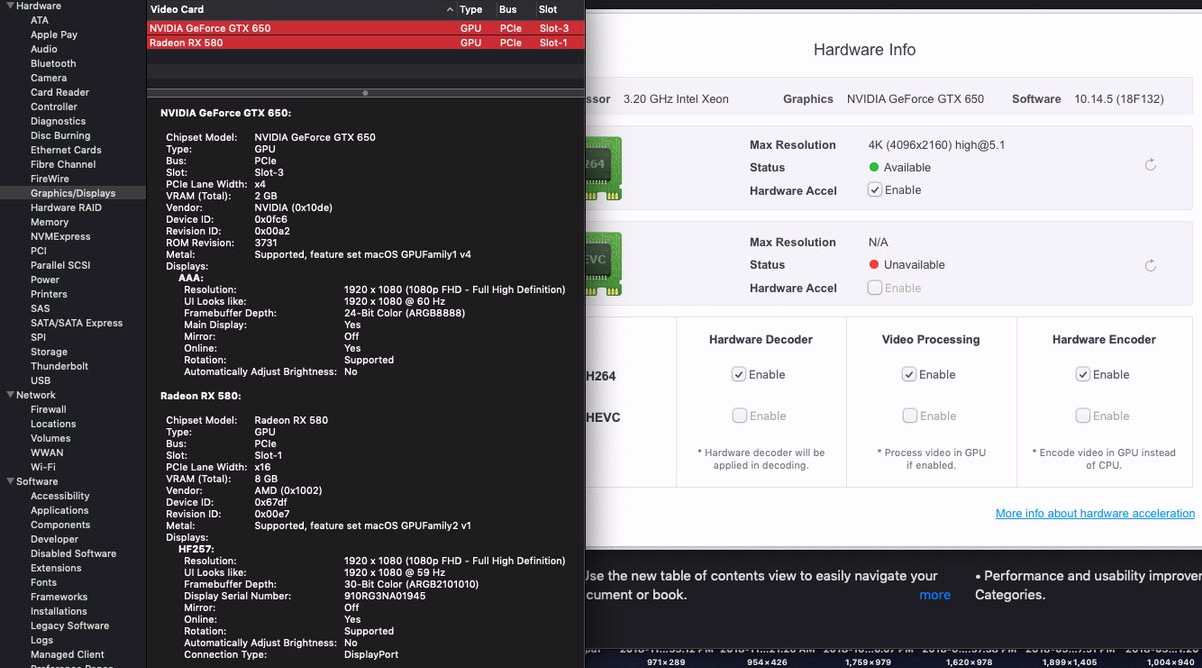Image resolution: width=1202 pixels, height=668 pixels.
Task: Toggle HEVC Video Processing Enable checkbox
Action: coord(909,416)
